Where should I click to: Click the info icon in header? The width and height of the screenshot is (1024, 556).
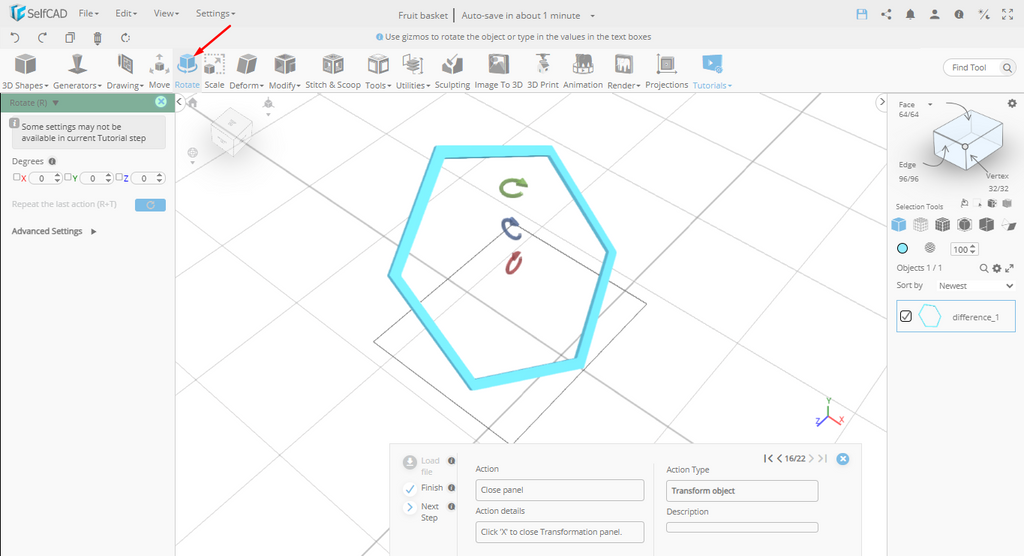(959, 14)
